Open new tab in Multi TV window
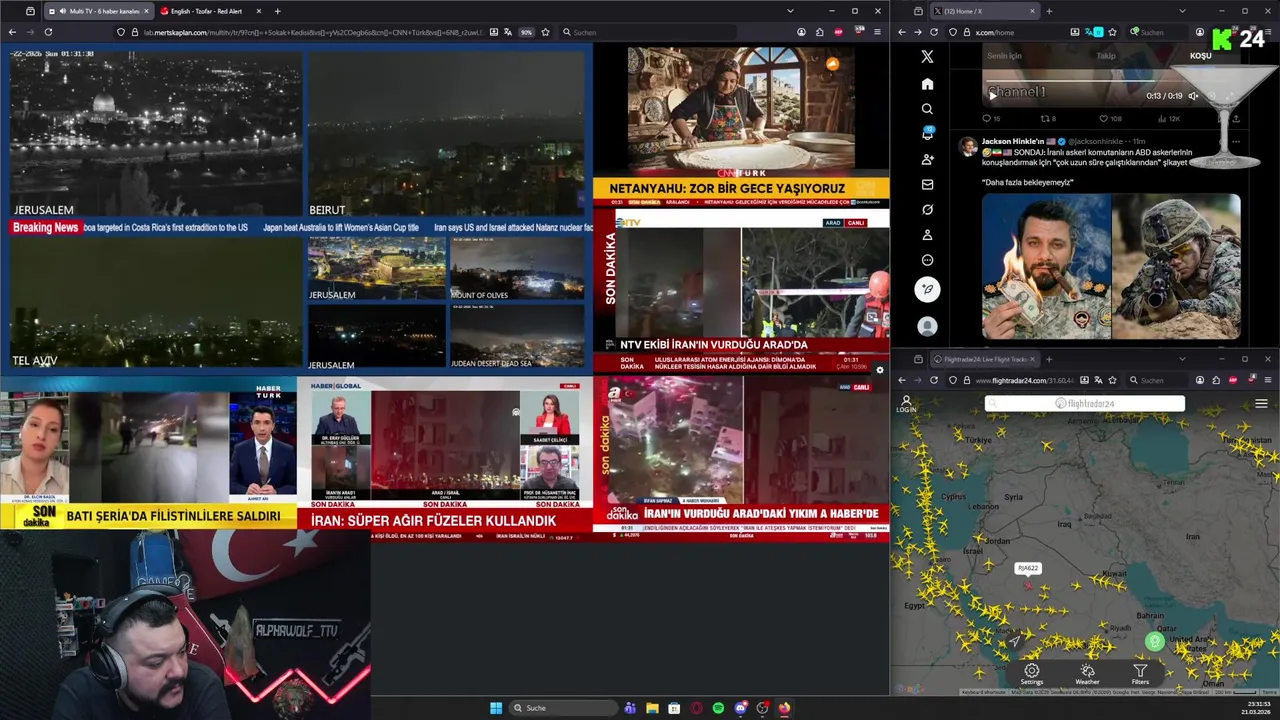Image resolution: width=1280 pixels, height=720 pixels. (x=277, y=11)
